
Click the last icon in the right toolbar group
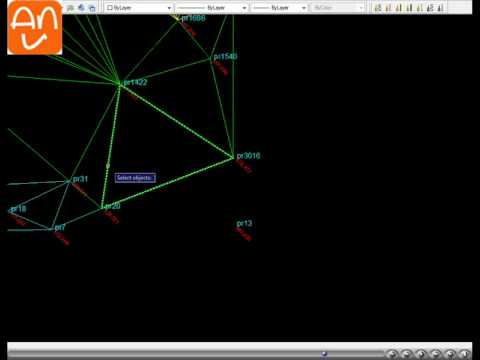click(x=441, y=7)
